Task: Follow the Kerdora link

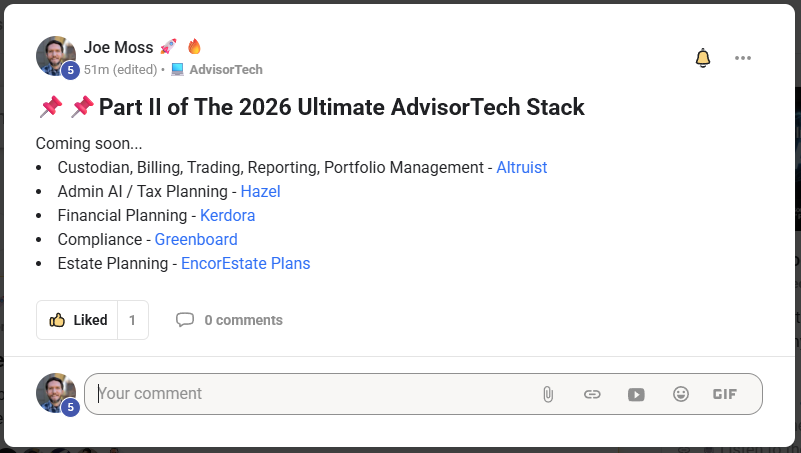Action: pyautogui.click(x=227, y=216)
